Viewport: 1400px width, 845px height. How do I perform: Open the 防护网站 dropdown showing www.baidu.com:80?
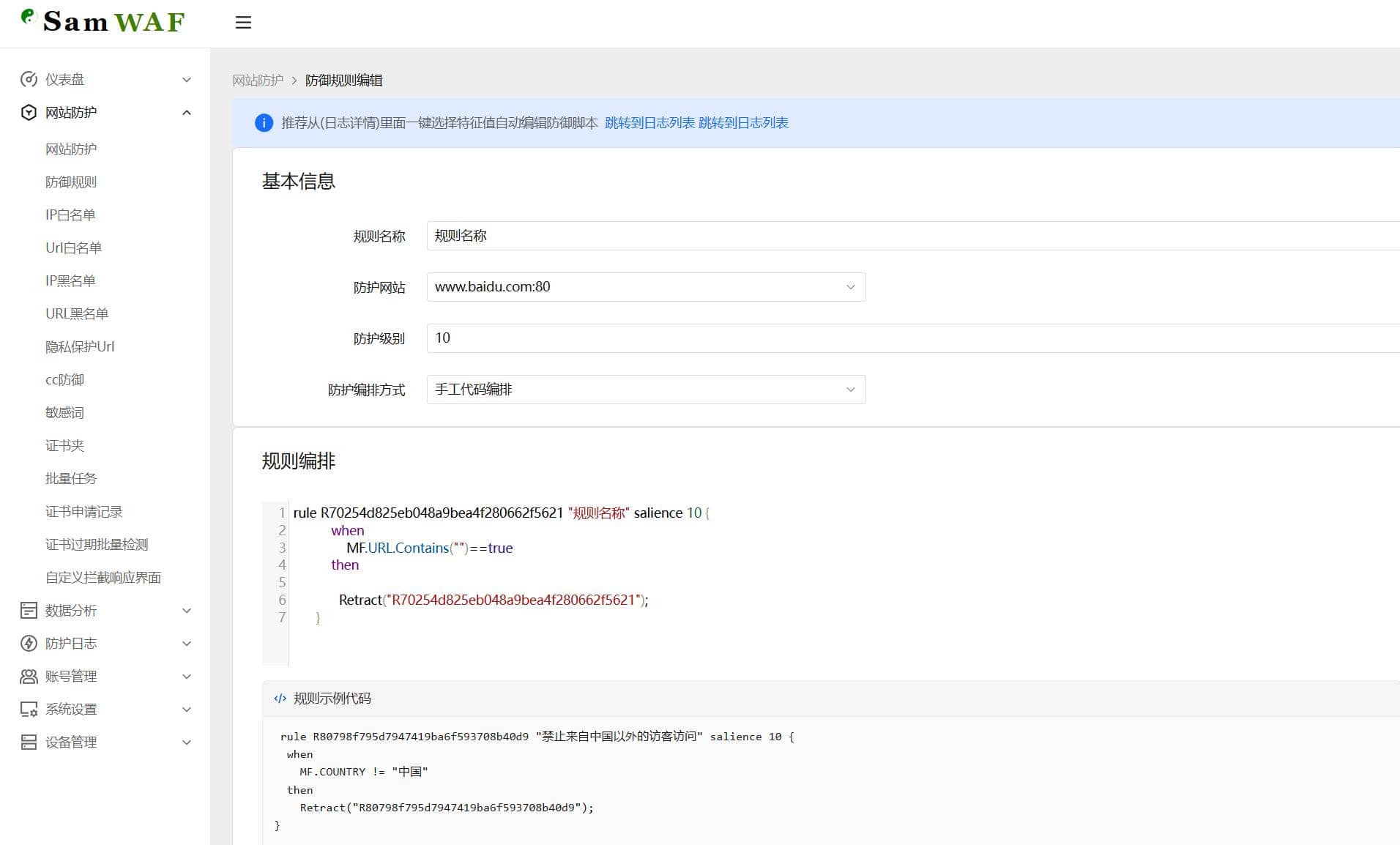point(645,287)
